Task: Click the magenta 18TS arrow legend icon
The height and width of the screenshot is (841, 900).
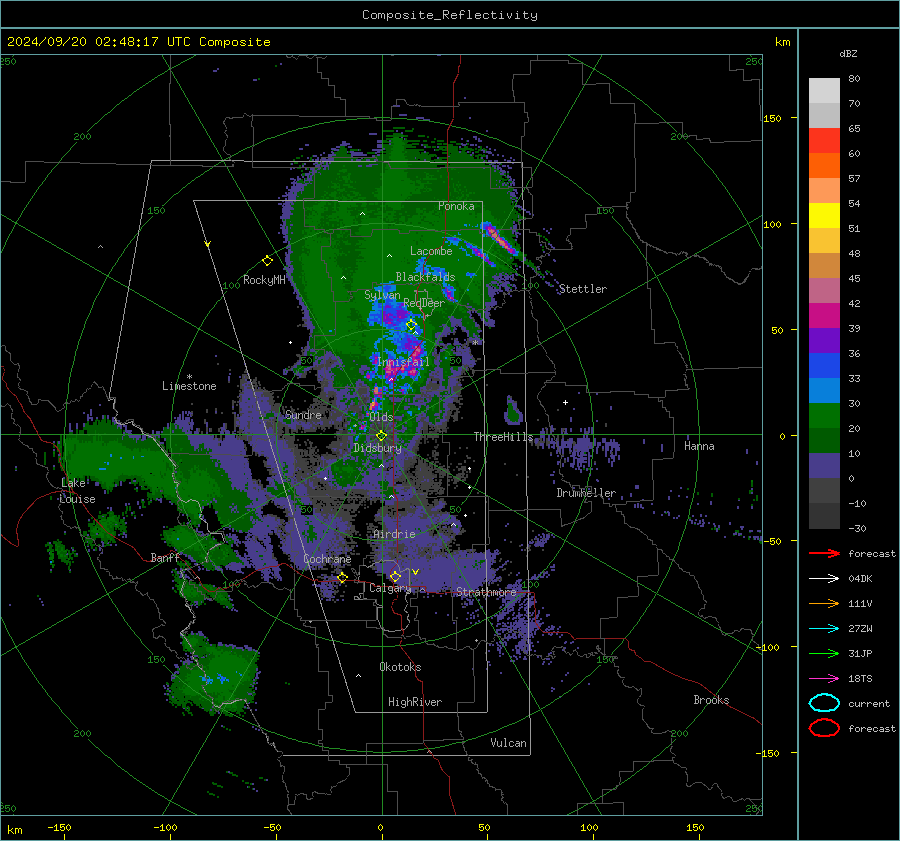Action: [824, 679]
